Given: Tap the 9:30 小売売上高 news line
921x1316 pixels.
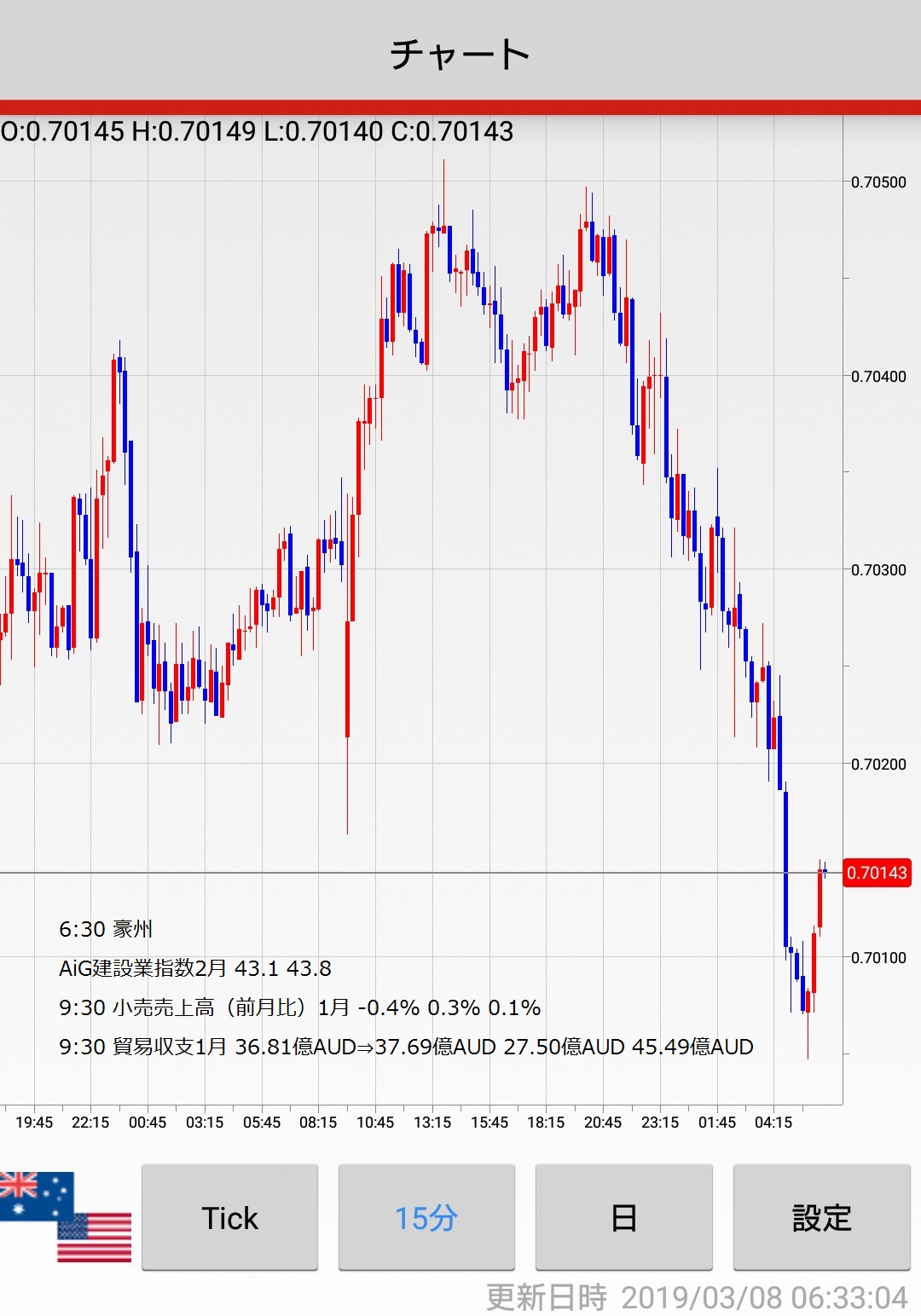Looking at the screenshot, I should (299, 1007).
